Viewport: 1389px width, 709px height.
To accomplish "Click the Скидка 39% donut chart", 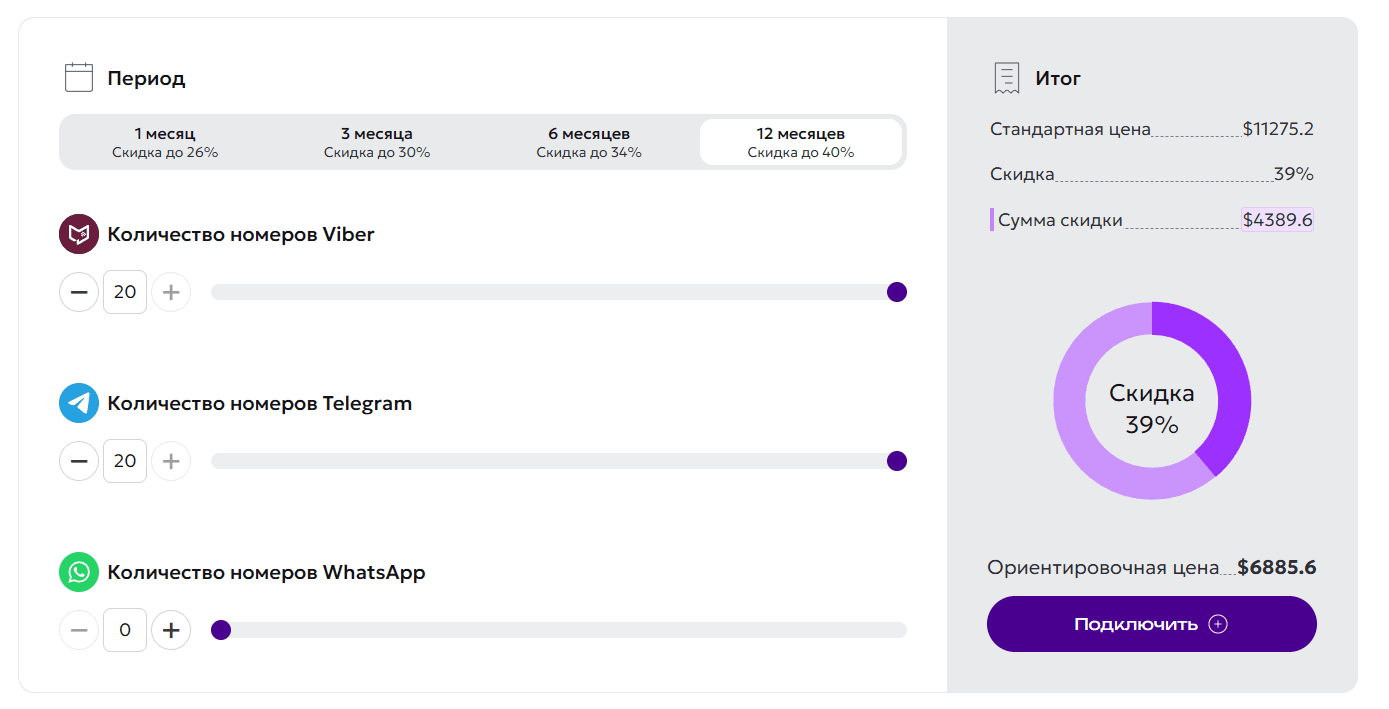I will coord(1152,401).
